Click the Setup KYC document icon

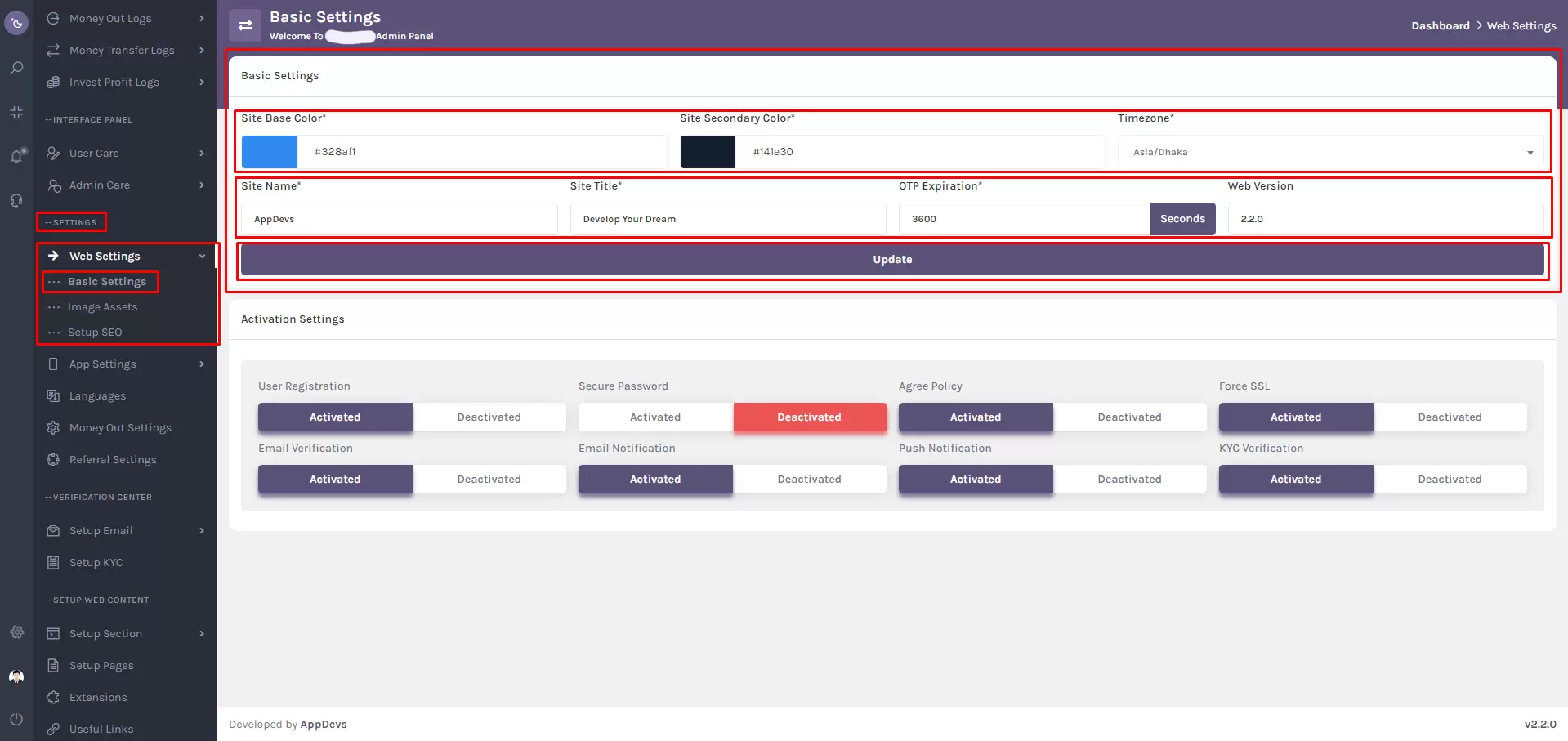click(53, 562)
